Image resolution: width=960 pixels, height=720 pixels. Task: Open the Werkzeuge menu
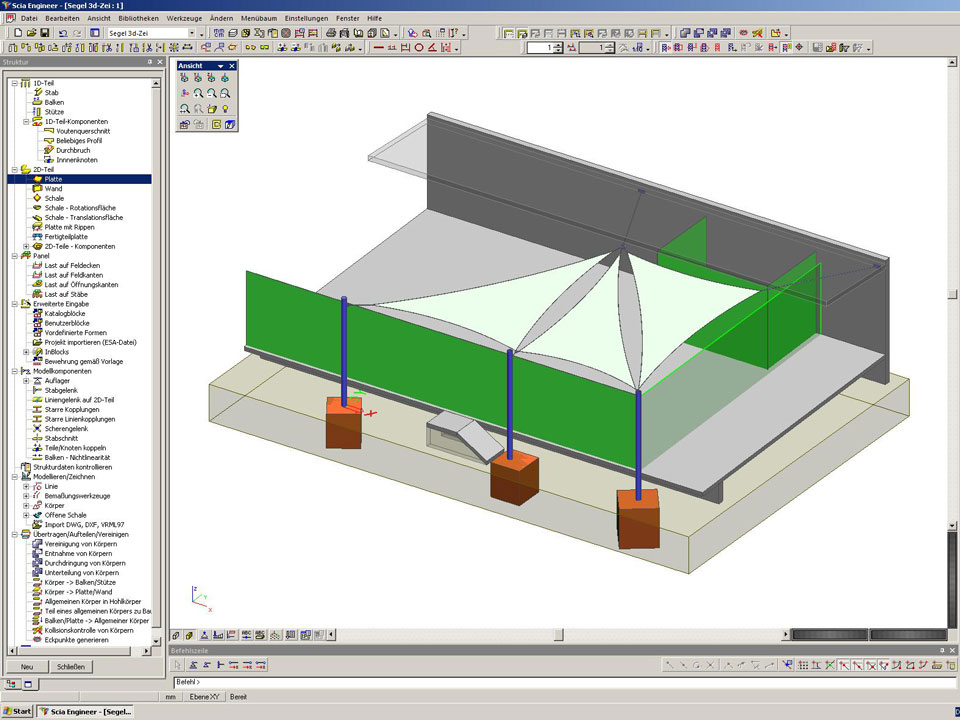pos(185,18)
